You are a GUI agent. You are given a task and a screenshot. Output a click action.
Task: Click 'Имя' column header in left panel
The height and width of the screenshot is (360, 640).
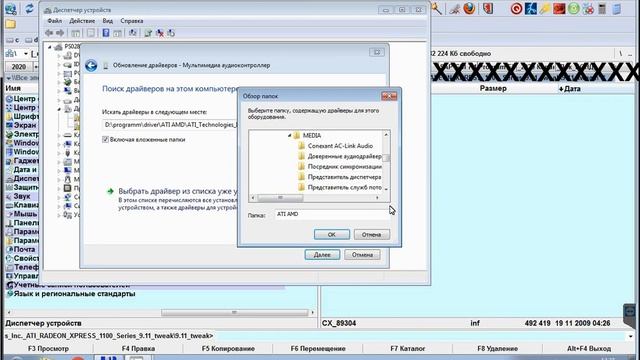click(13, 89)
